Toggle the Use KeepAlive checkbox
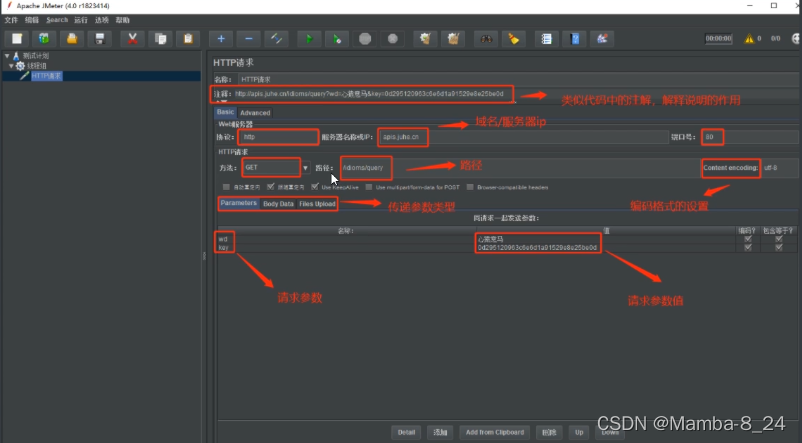Screen dimensions: 802x443 click(315, 187)
